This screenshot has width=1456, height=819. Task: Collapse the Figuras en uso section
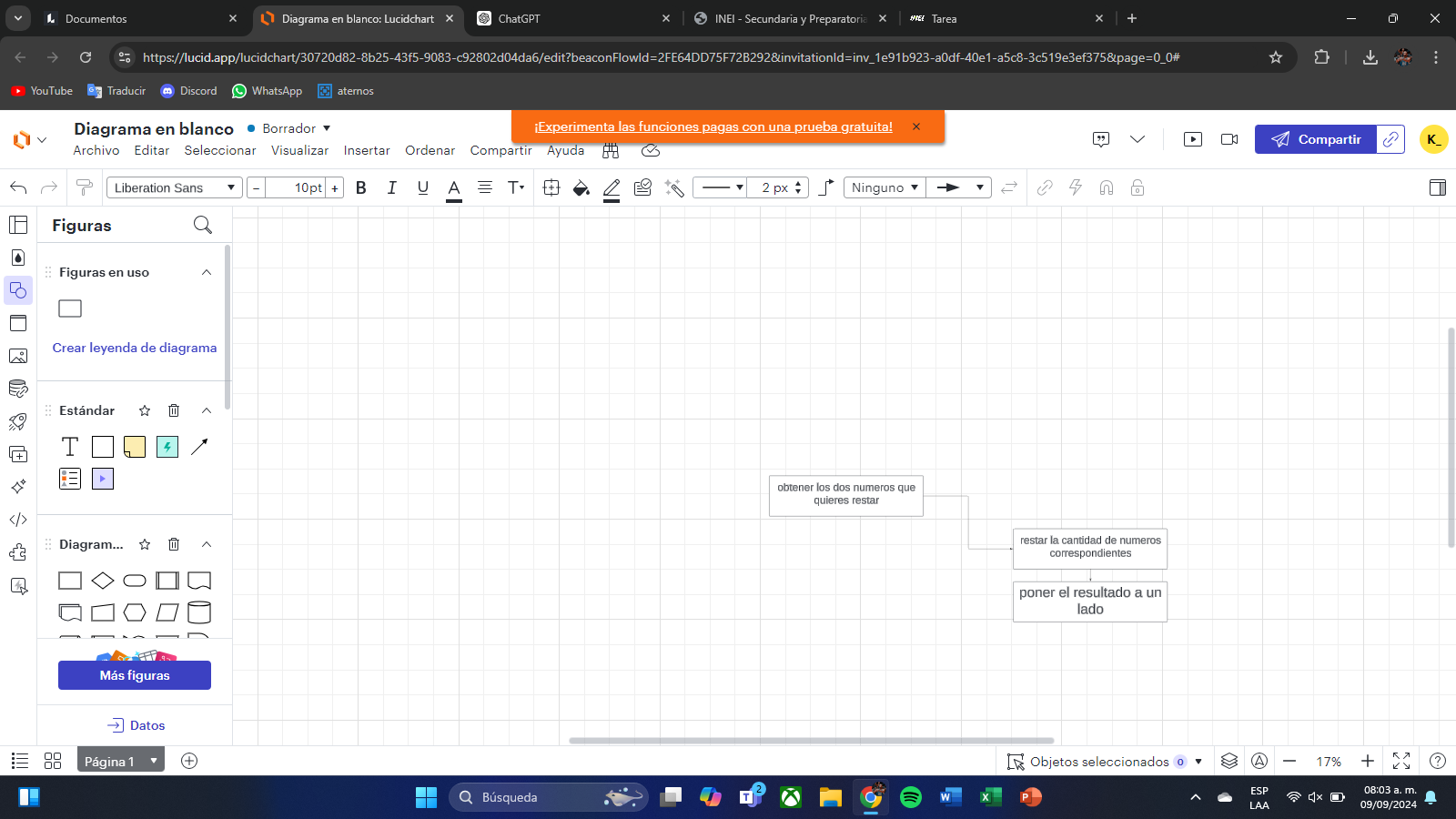[207, 272]
